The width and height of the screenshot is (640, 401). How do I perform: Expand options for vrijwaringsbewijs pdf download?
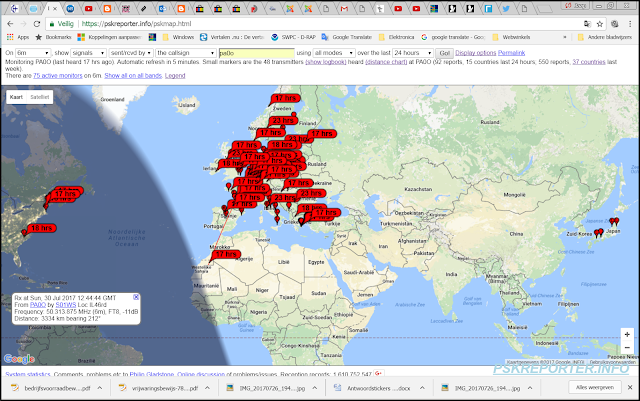pyautogui.click(x=207, y=388)
